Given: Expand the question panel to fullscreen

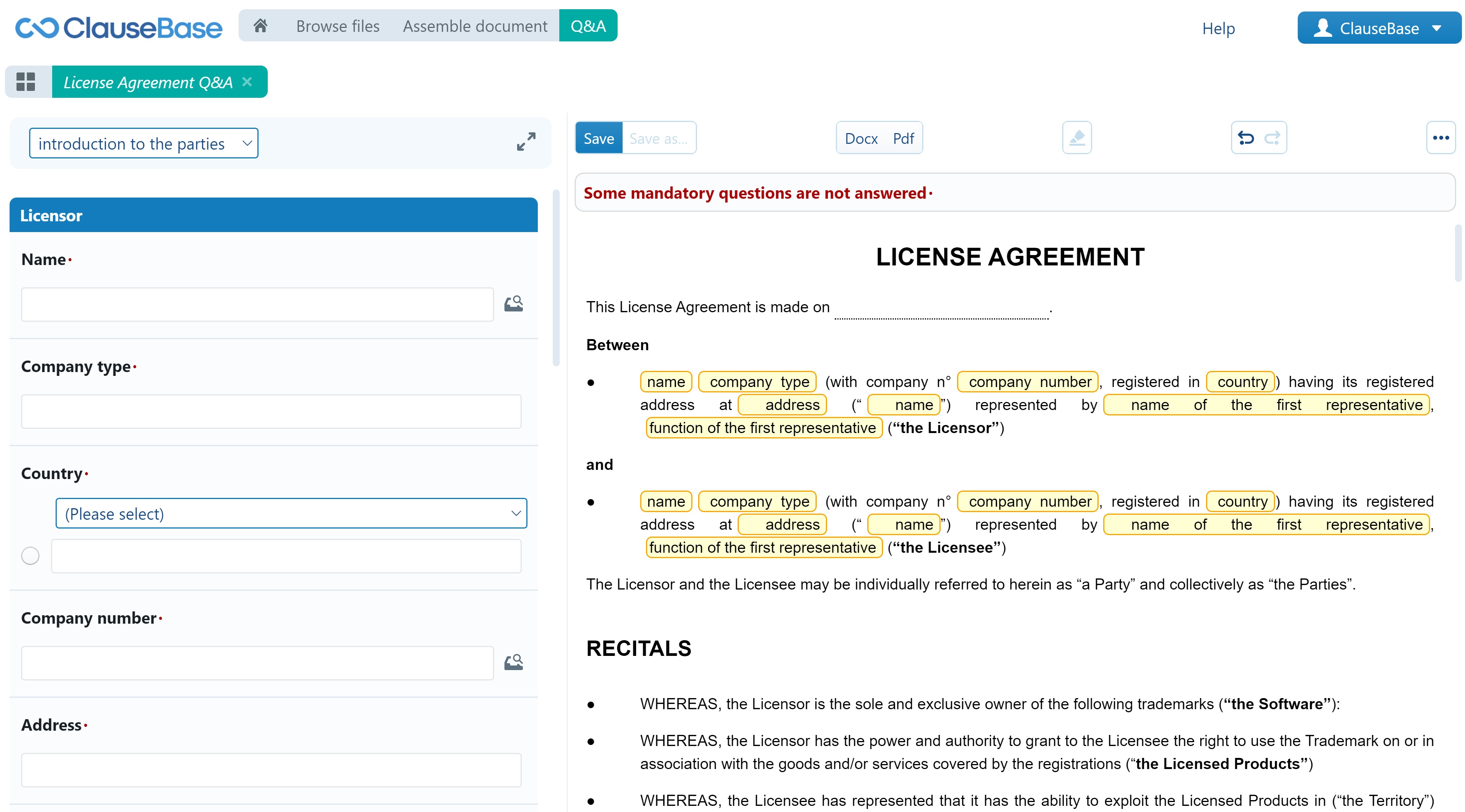Looking at the screenshot, I should click(x=526, y=142).
